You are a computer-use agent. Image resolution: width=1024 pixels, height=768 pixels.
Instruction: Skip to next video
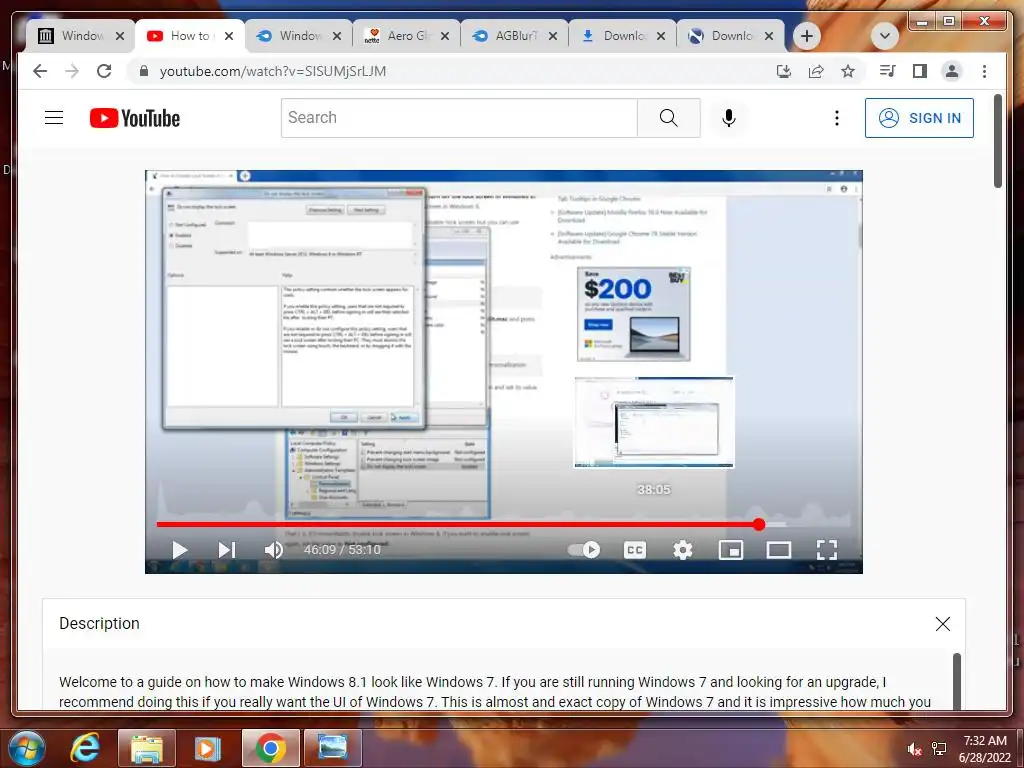[x=227, y=550]
